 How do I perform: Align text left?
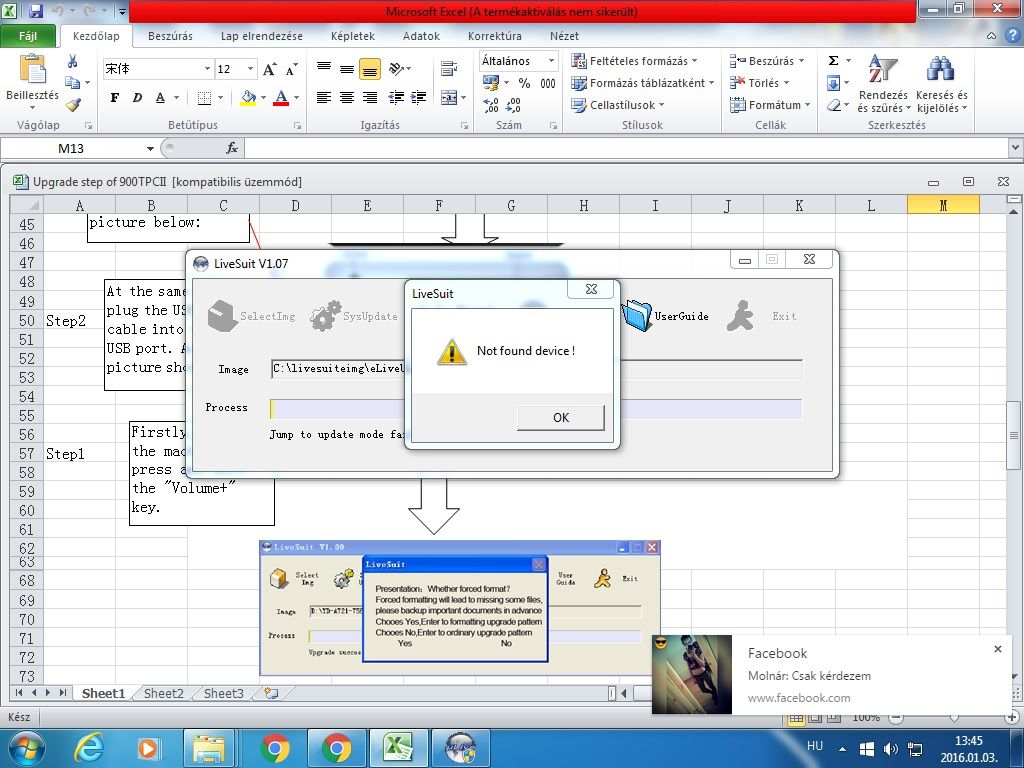click(324, 98)
